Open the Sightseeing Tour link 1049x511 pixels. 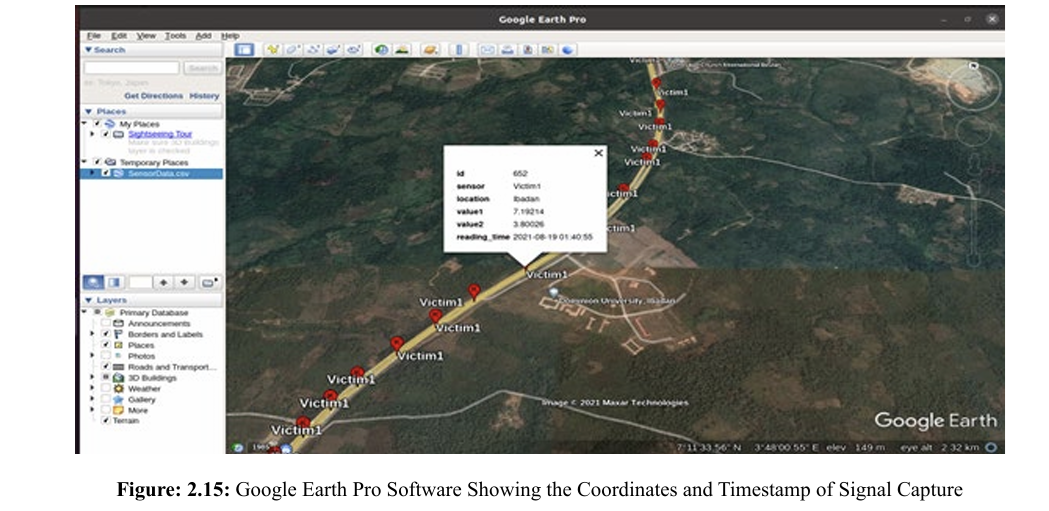(x=159, y=134)
